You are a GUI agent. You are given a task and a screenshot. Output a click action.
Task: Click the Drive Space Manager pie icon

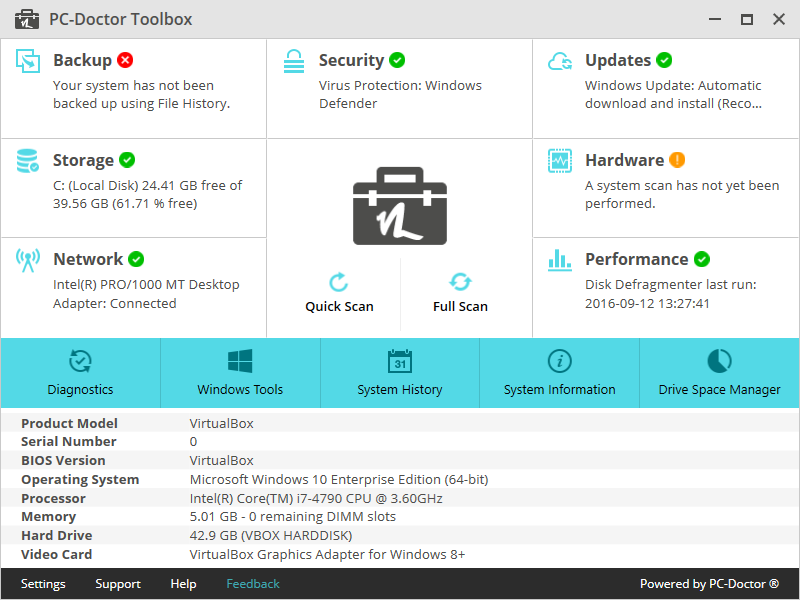point(719,361)
